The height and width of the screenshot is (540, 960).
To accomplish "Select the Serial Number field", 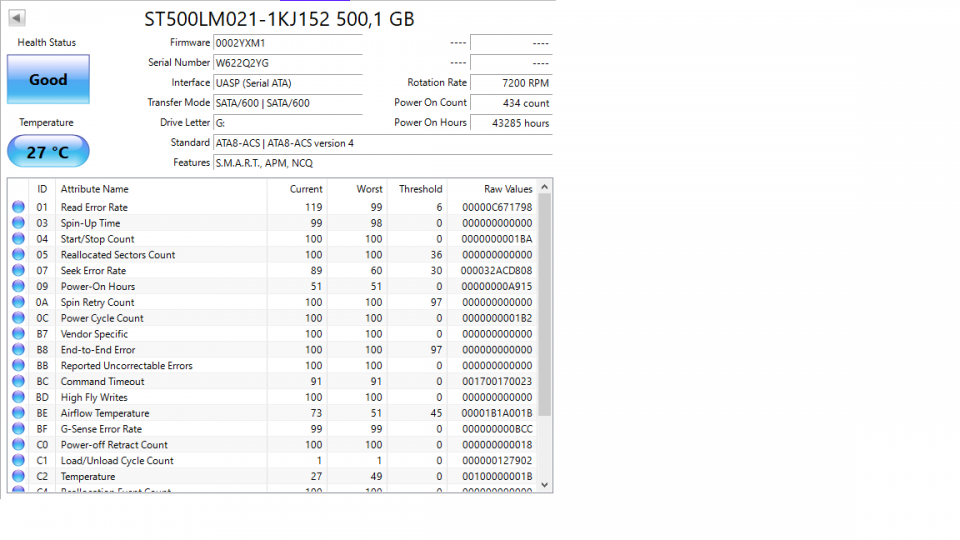I will [287, 63].
